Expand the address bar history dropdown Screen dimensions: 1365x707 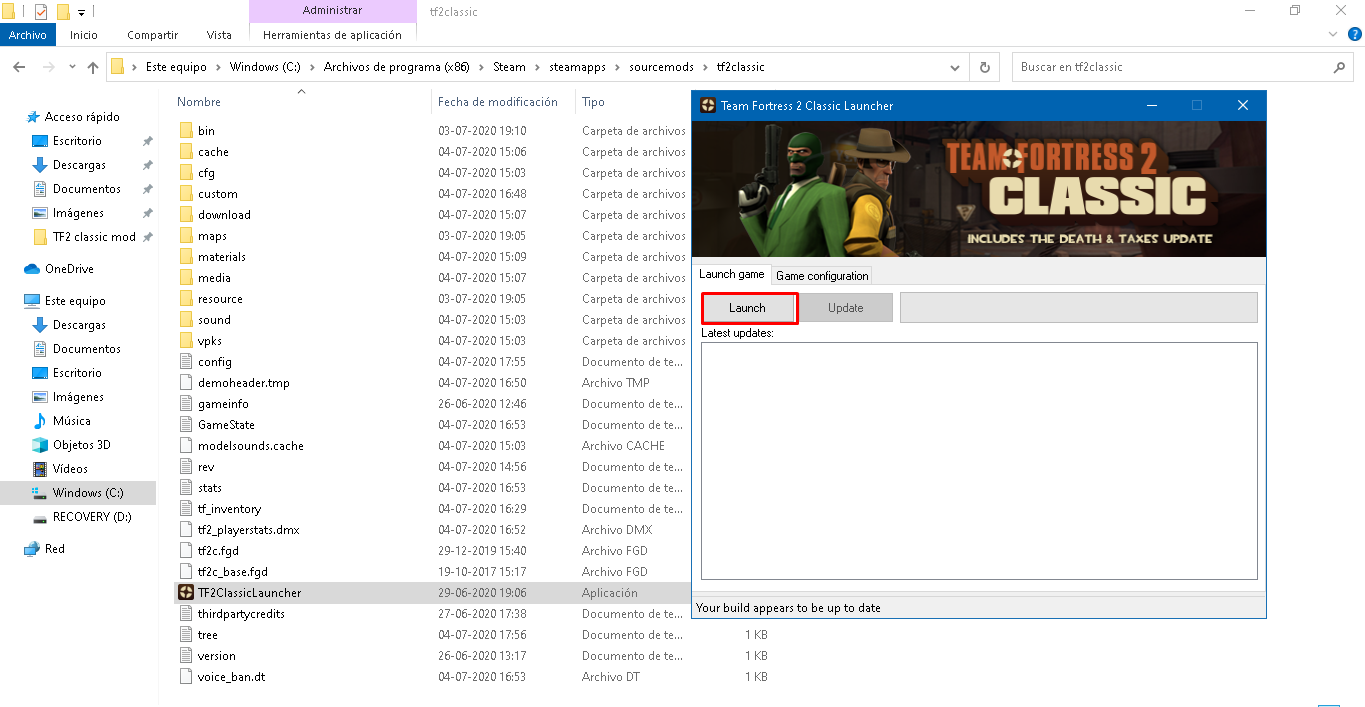coord(955,67)
